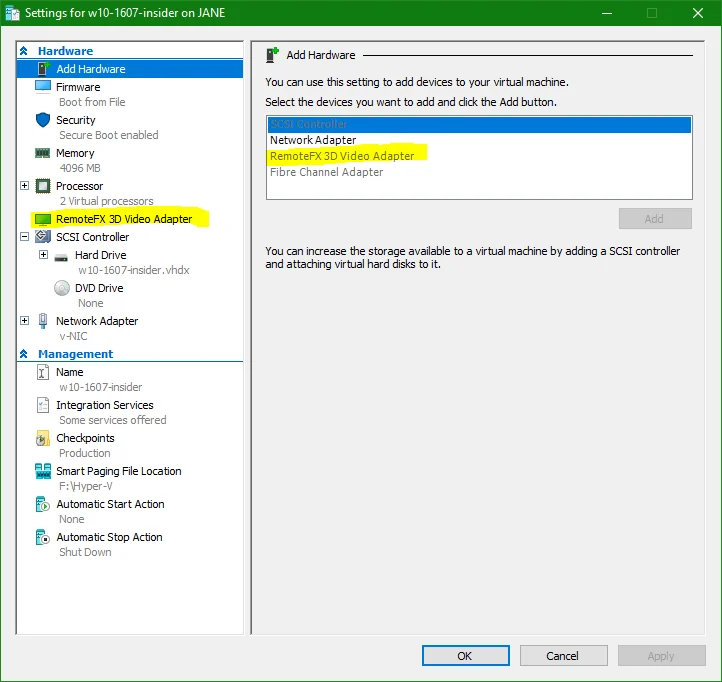
Task: Select Network Adapter in the hardware tree
Action: 97,321
